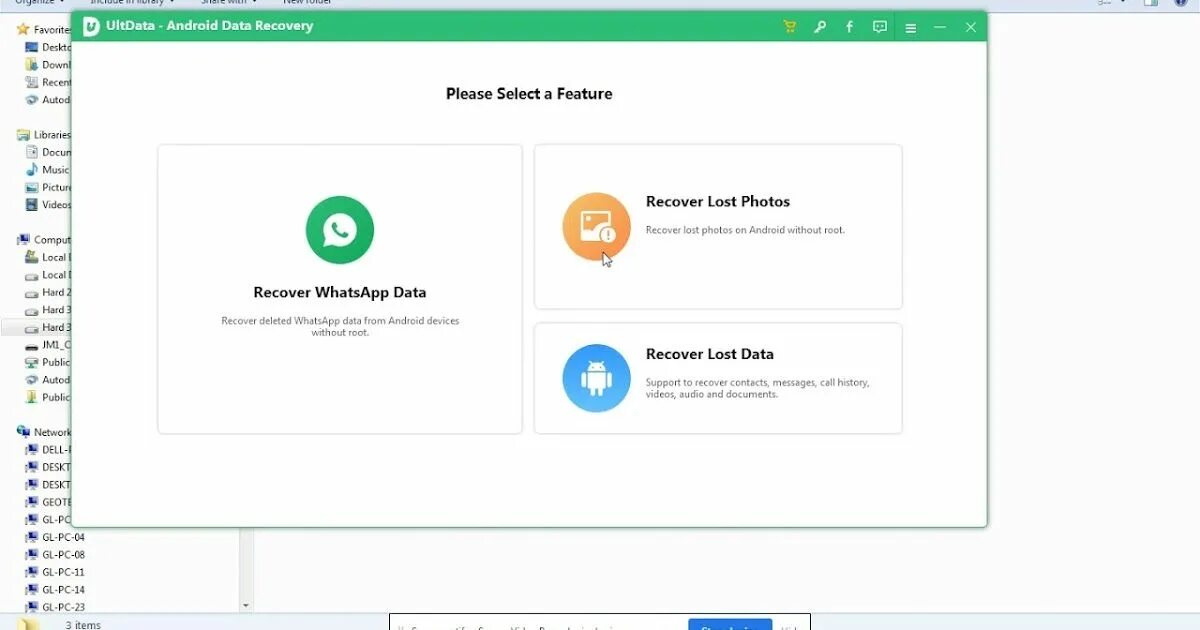Viewport: 1200px width, 630px height.
Task: Select Network in Explorer sidebar
Action: point(44,432)
